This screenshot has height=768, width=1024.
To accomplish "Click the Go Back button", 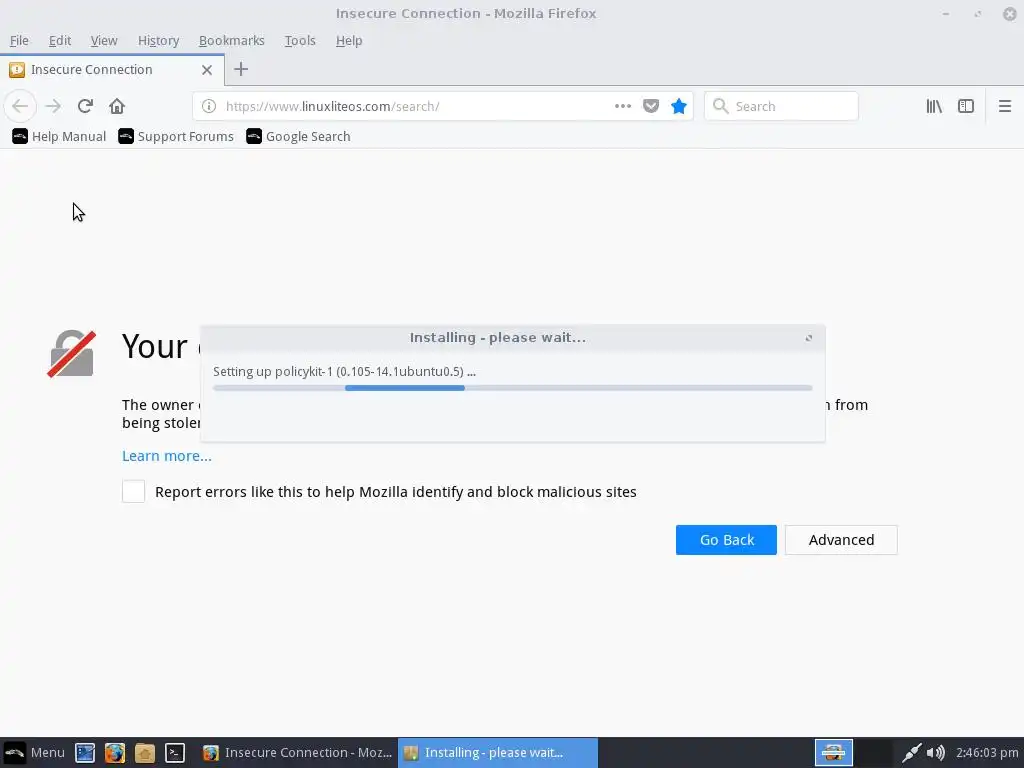I will coord(726,540).
